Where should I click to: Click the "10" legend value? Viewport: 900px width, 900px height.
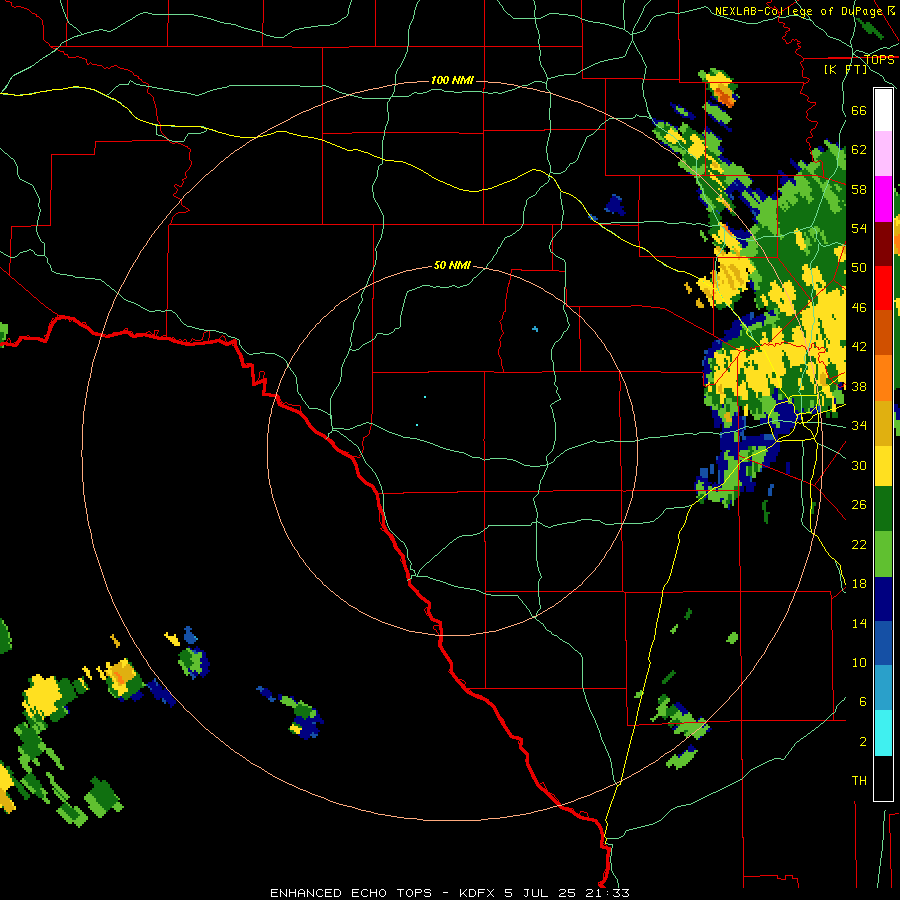click(x=859, y=662)
